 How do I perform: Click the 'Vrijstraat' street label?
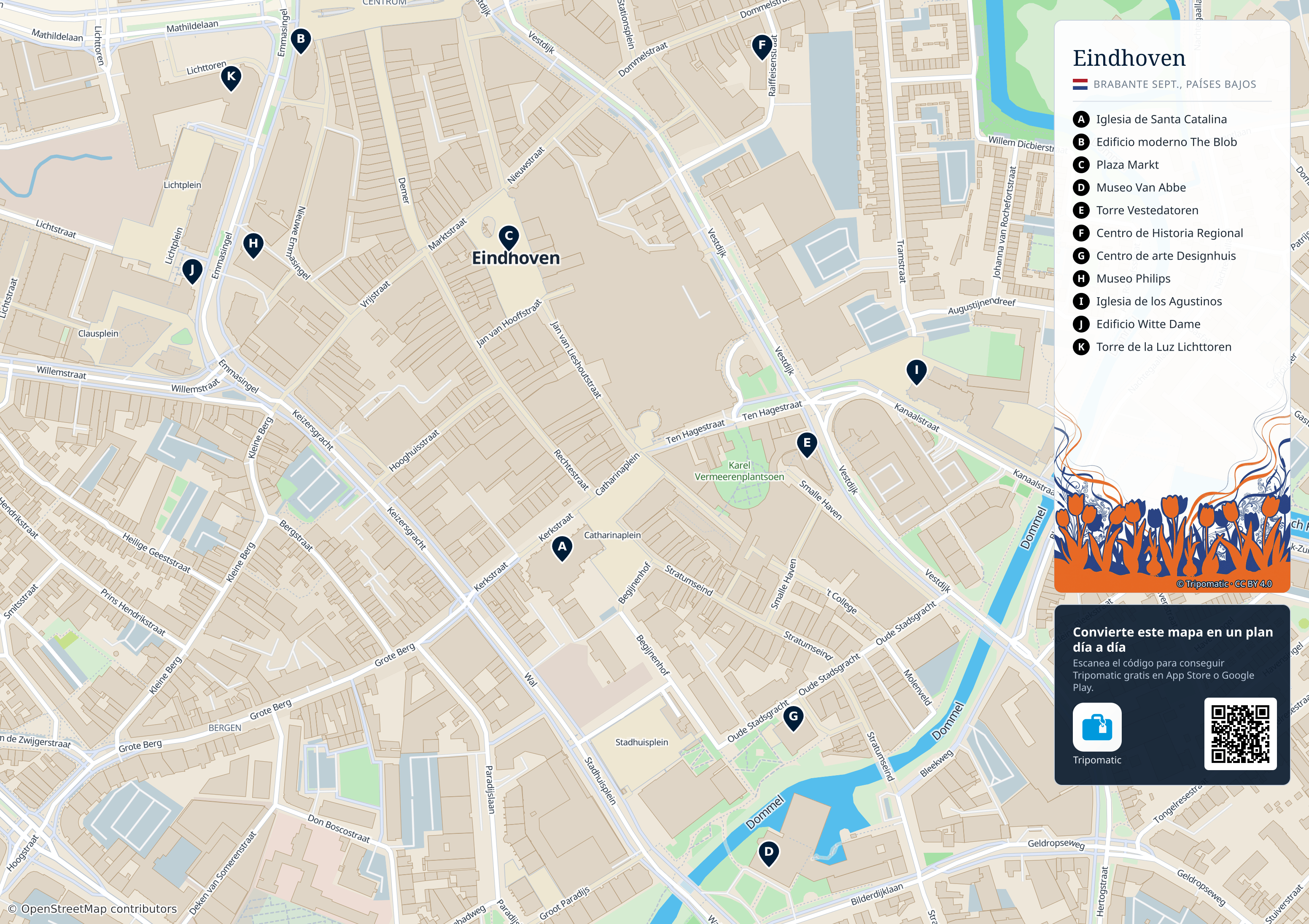(x=375, y=294)
